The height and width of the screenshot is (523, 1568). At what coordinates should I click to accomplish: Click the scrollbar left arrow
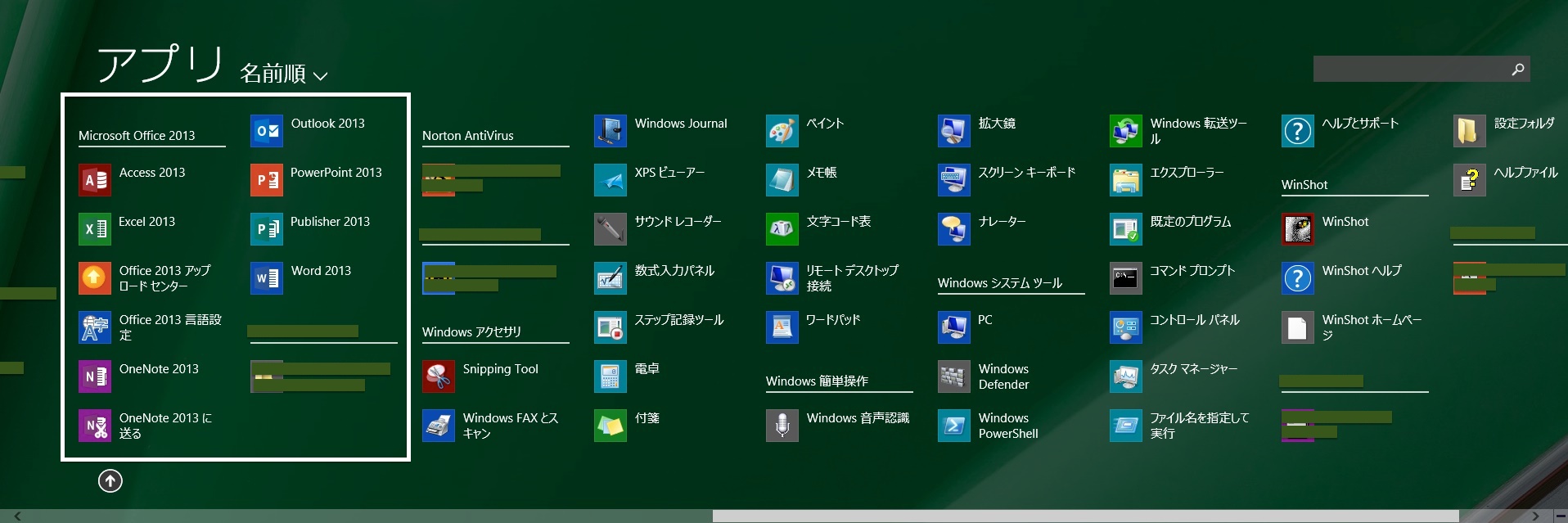point(18,516)
